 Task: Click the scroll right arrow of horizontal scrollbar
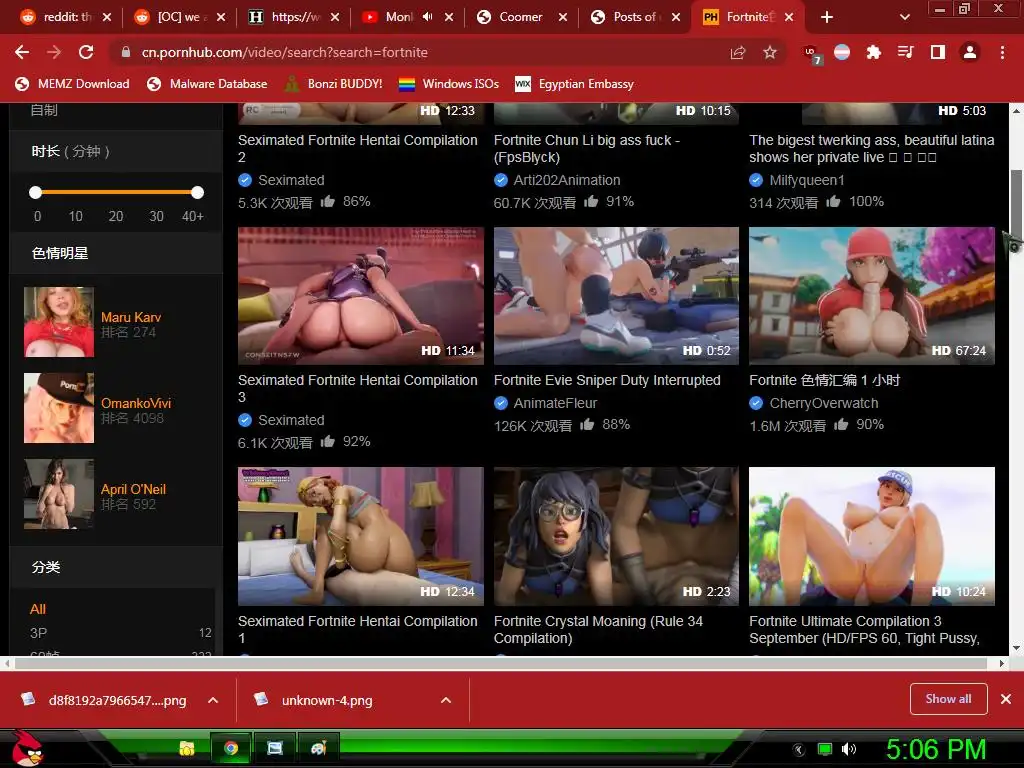(x=1001, y=664)
